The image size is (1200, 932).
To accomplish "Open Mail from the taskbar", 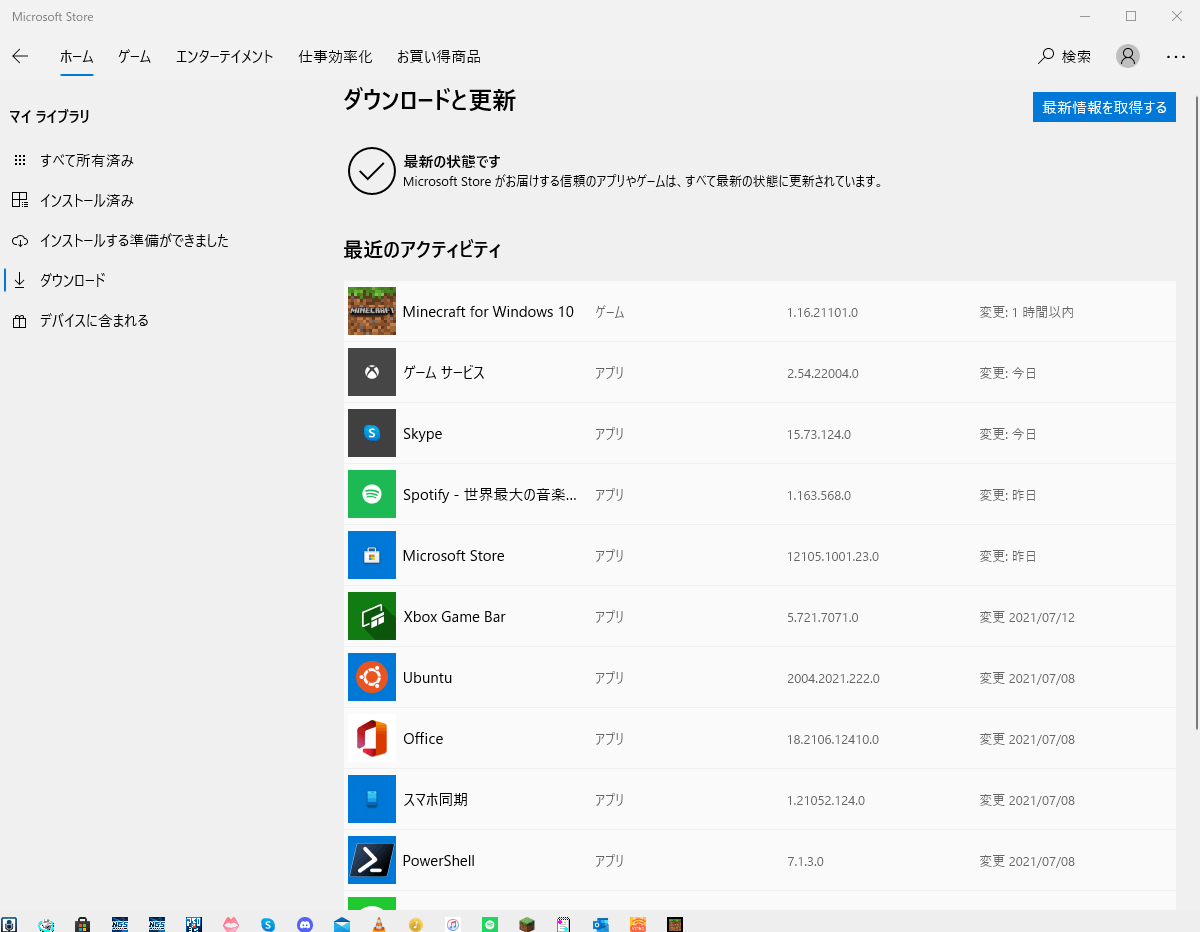I will (342, 924).
